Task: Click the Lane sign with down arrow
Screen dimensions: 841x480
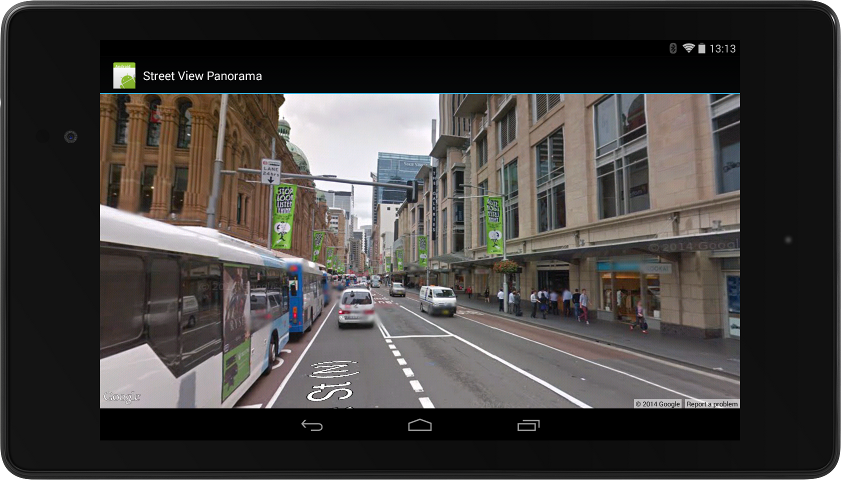Action: tap(271, 171)
